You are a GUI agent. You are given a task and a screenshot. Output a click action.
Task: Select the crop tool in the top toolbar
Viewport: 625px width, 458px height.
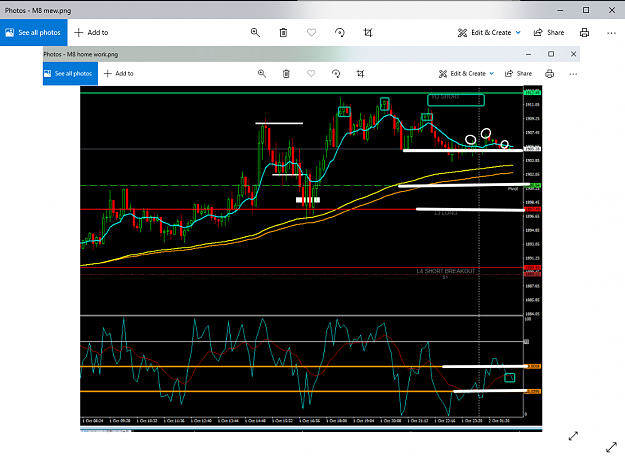point(368,33)
